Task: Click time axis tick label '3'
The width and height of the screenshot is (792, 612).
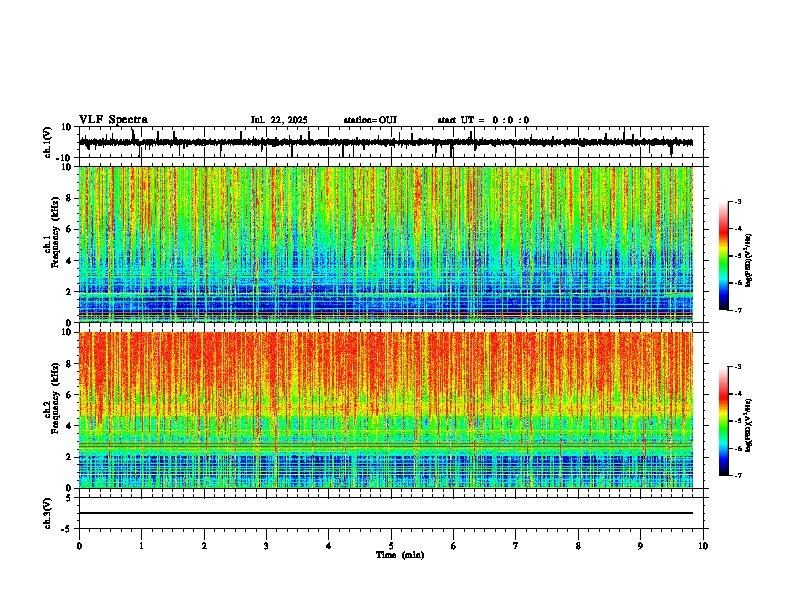Action: tap(266, 546)
